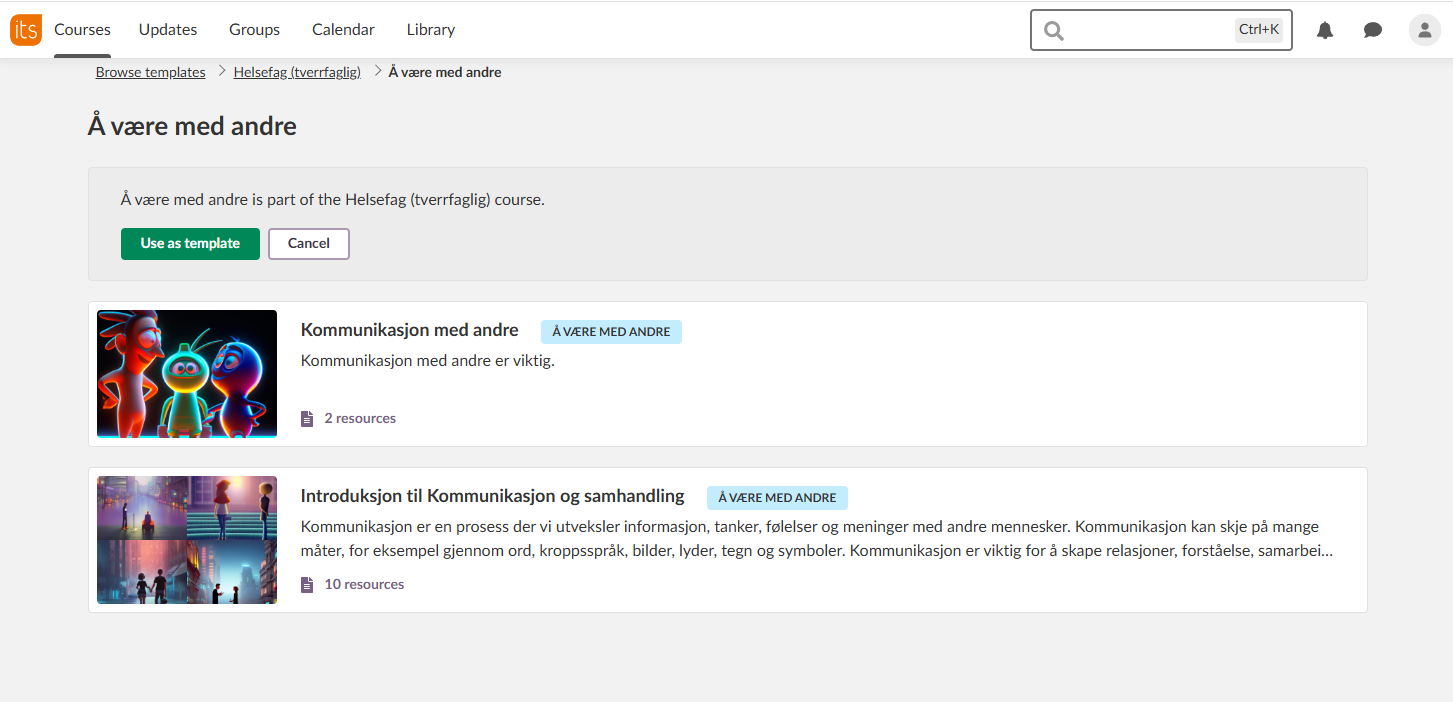Viewport: 1453px width, 702px height.
Task: Go to Groups in top navigation
Action: click(x=254, y=30)
